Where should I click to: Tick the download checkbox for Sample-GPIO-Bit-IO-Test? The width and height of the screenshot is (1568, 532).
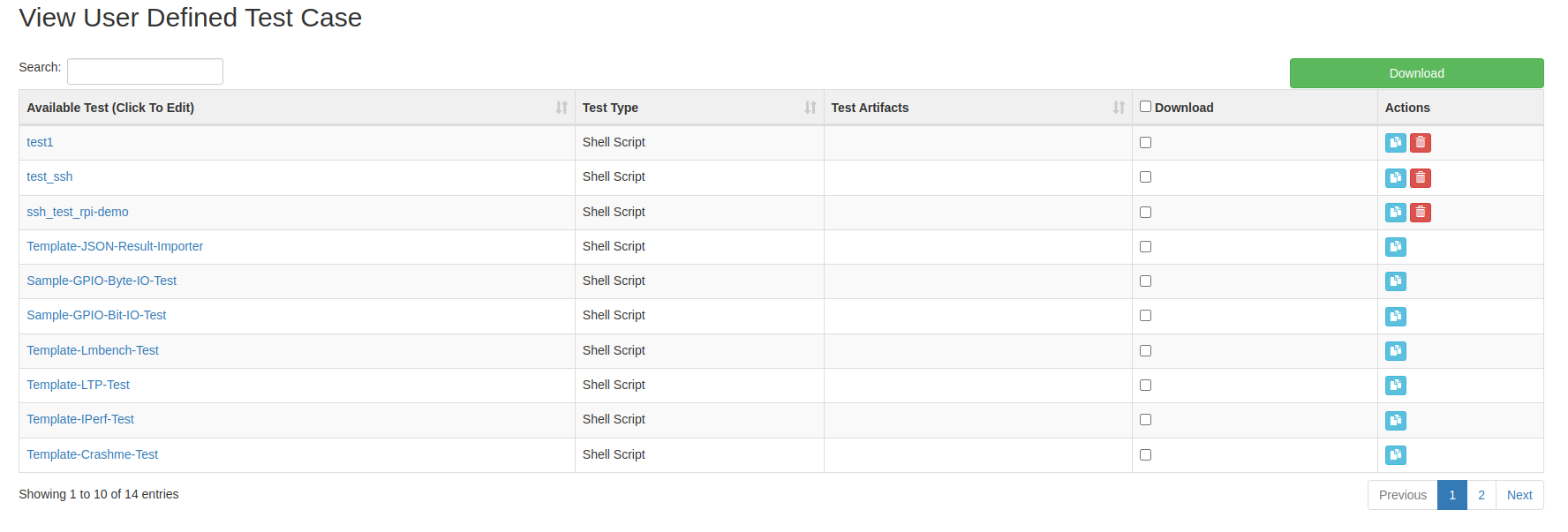[x=1145, y=316]
